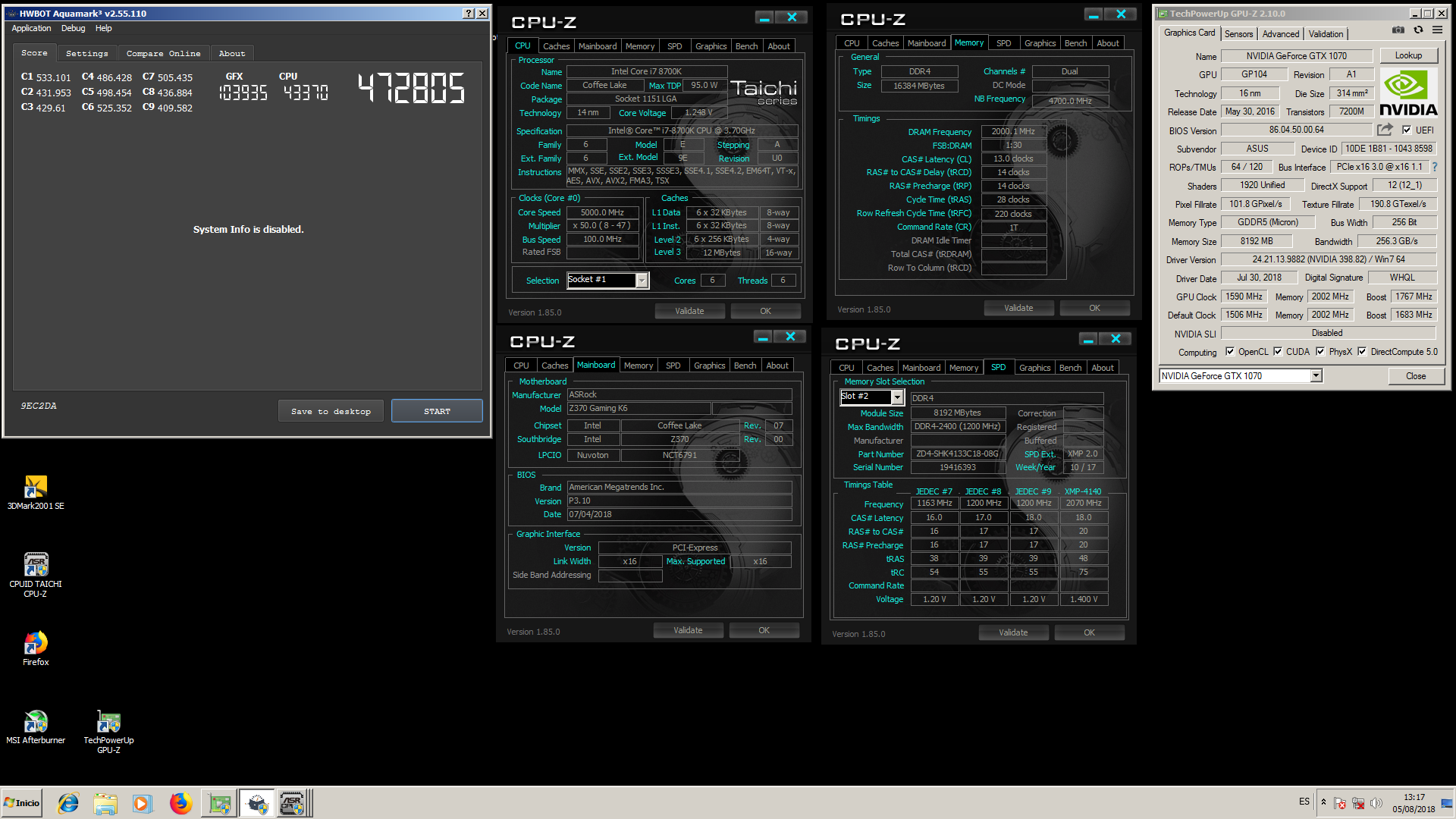The image size is (1456, 819).
Task: Click the DRAM Frequency value 2000.1 MHz
Action: point(1013,132)
